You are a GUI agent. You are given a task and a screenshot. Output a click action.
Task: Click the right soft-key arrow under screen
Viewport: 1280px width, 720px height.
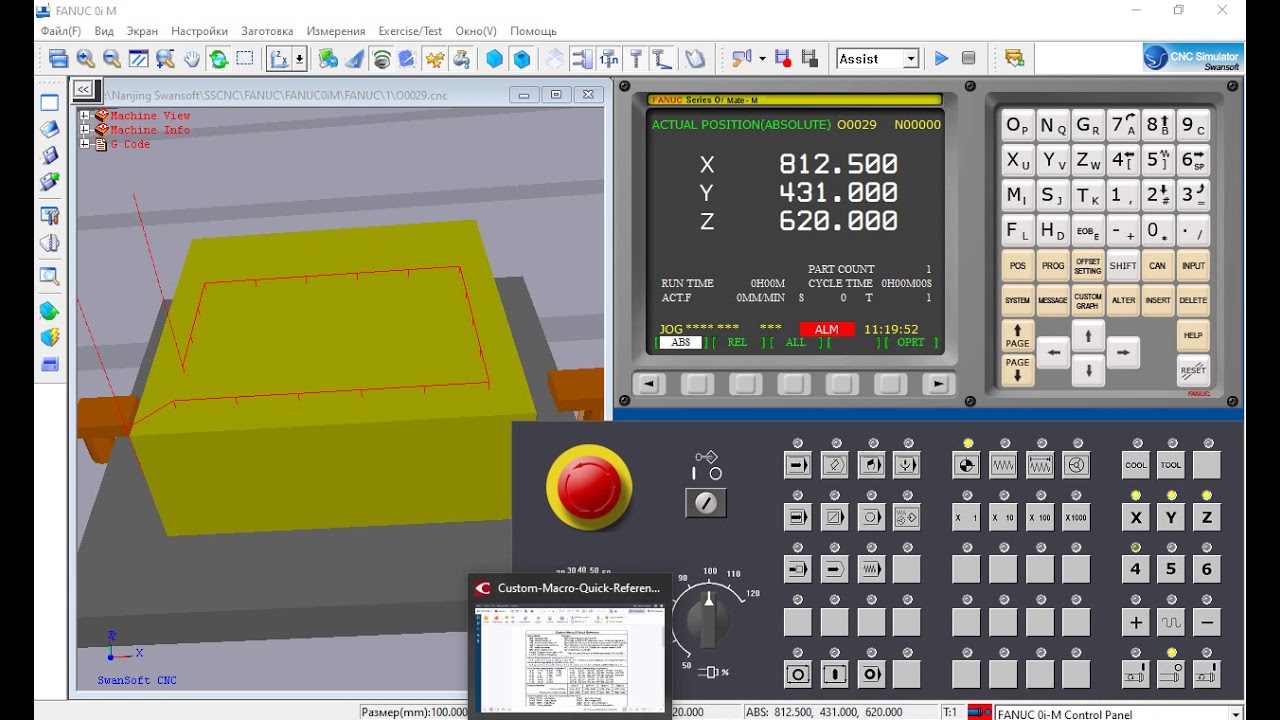coord(938,384)
